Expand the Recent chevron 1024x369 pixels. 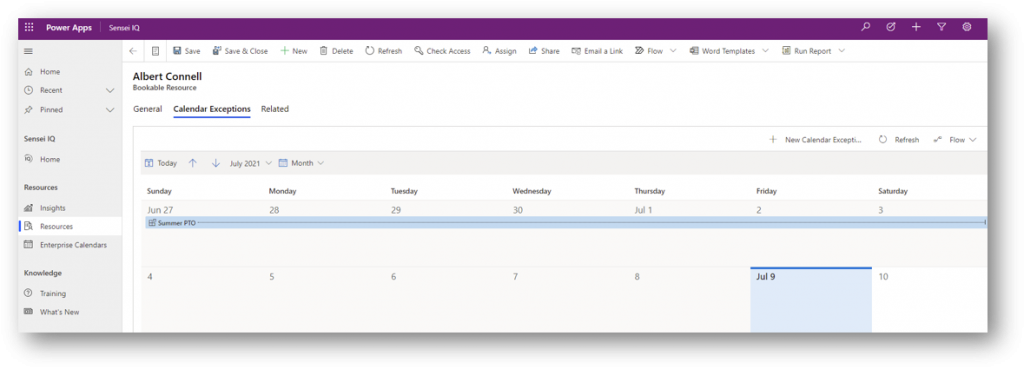coord(110,91)
